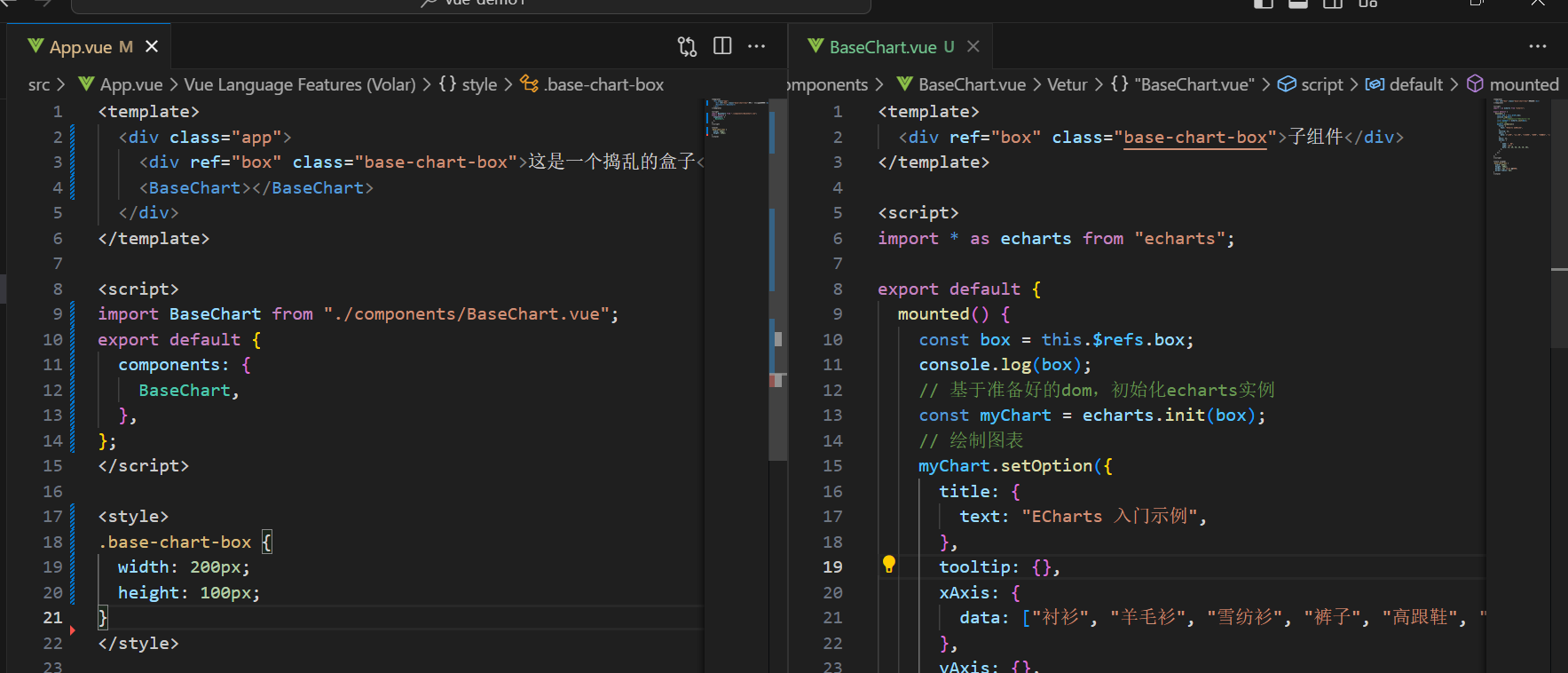
Task: Click line number 21 in App.vue gutter
Action: pos(52,618)
